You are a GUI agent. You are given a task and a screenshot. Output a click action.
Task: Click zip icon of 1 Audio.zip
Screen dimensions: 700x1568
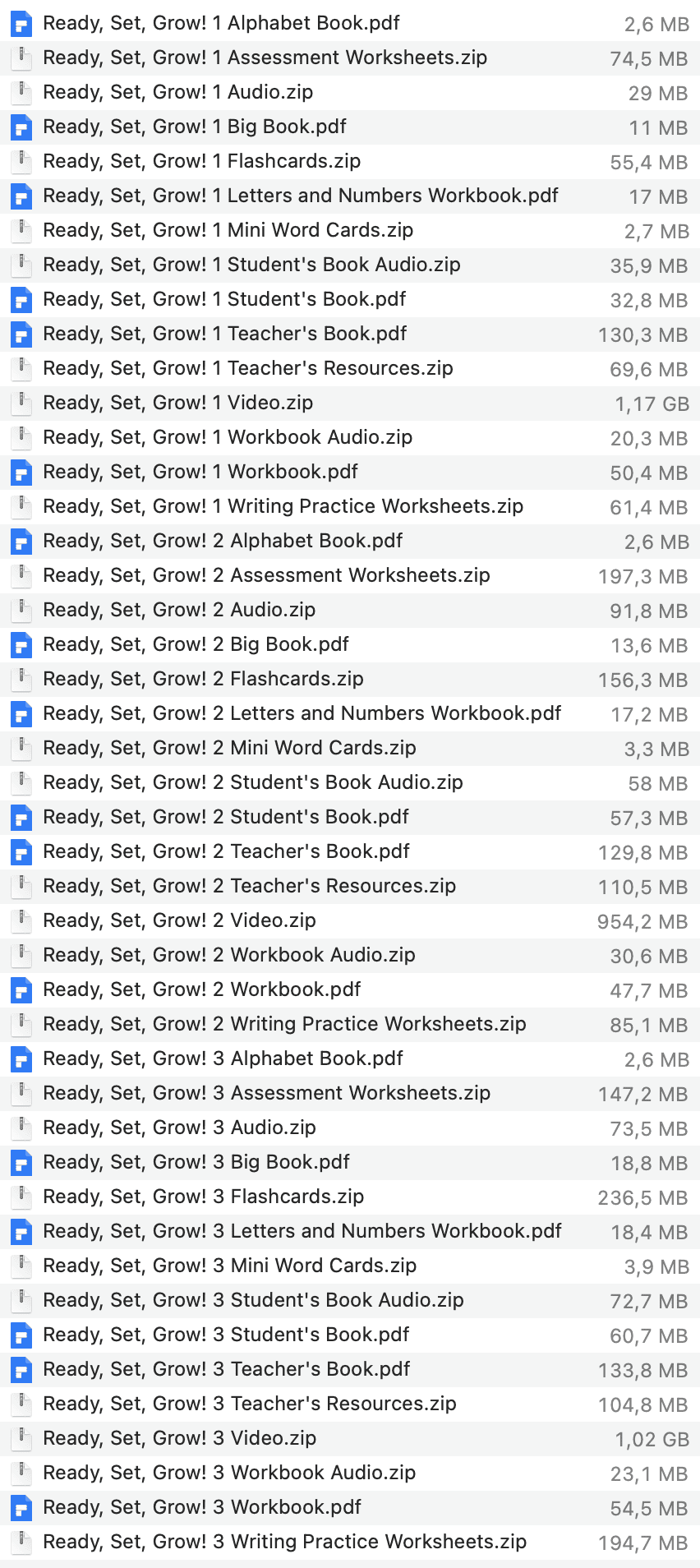tap(21, 92)
